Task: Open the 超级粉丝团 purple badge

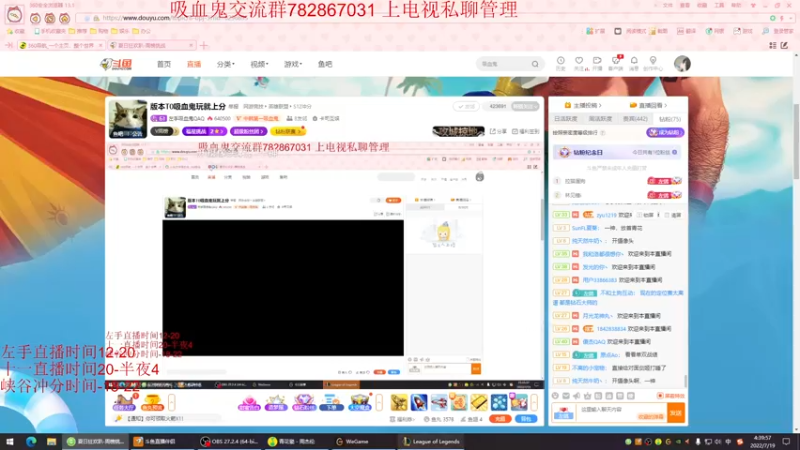Action: [x=248, y=131]
